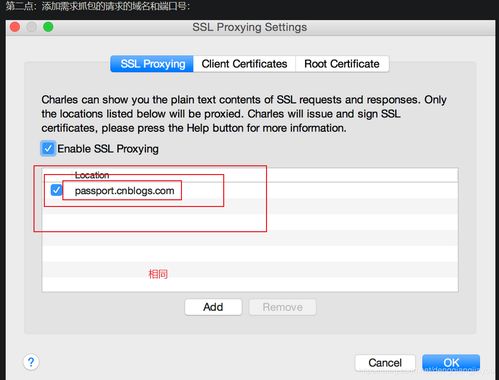Open the Client Certificates tab
This screenshot has height=380, width=499.
(x=244, y=64)
